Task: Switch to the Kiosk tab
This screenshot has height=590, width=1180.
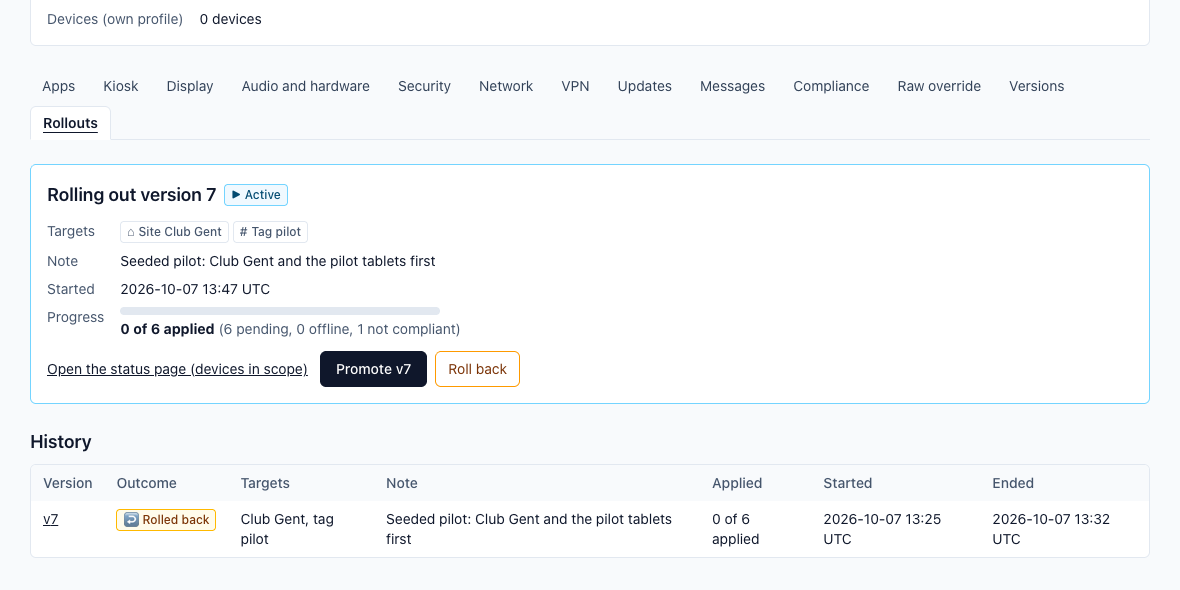Action: tap(120, 86)
